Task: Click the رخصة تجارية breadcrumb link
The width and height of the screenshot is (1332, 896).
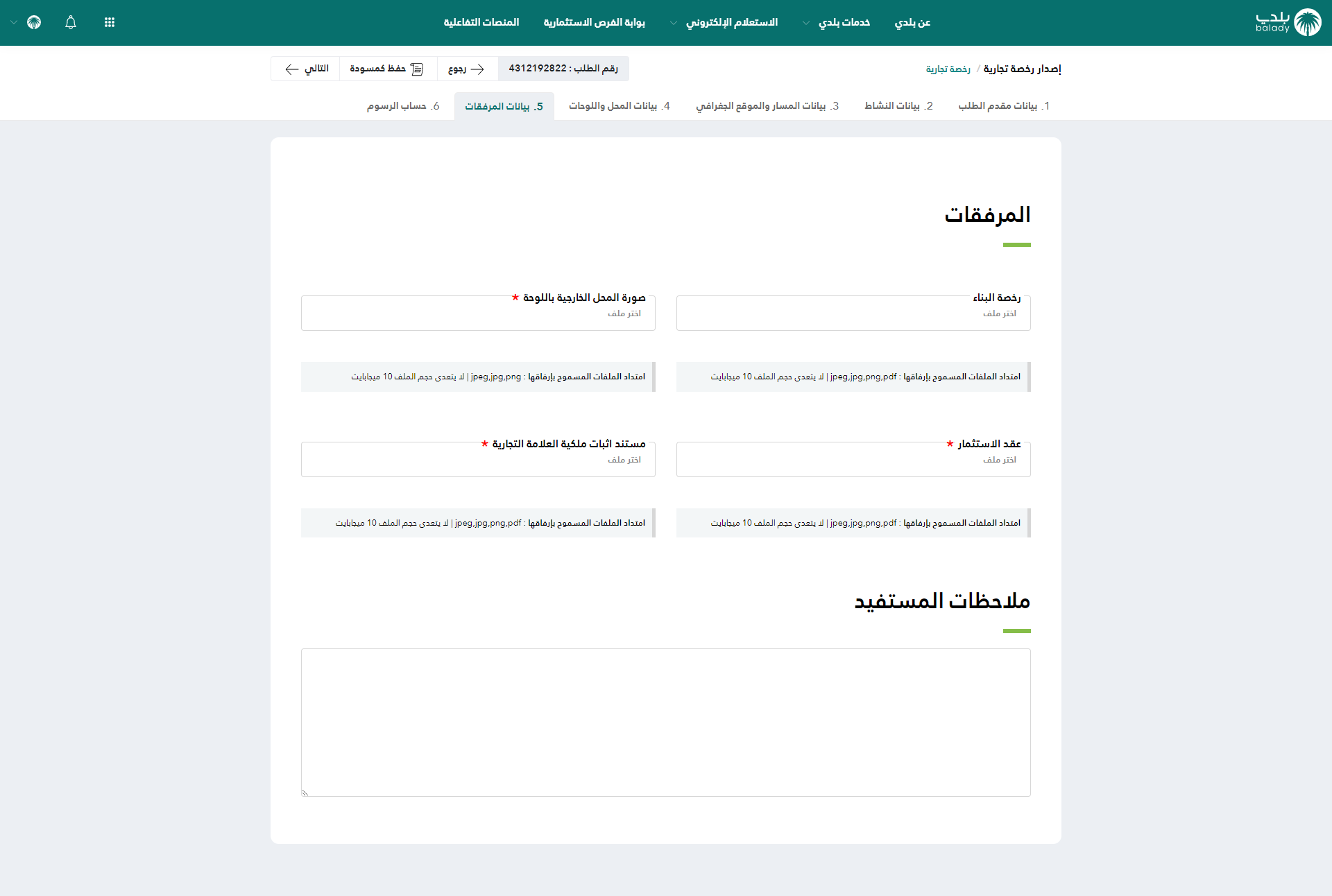Action: click(x=948, y=69)
